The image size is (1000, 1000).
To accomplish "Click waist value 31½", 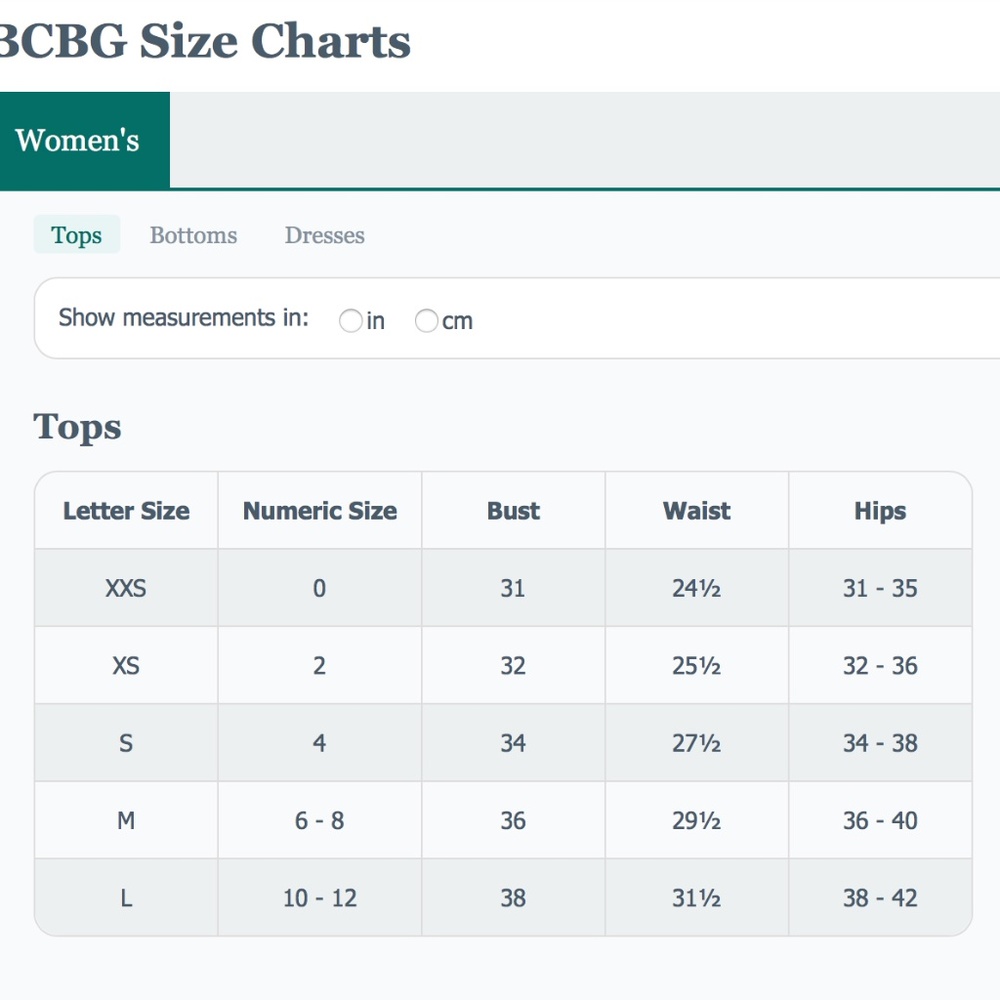I will 696,897.
